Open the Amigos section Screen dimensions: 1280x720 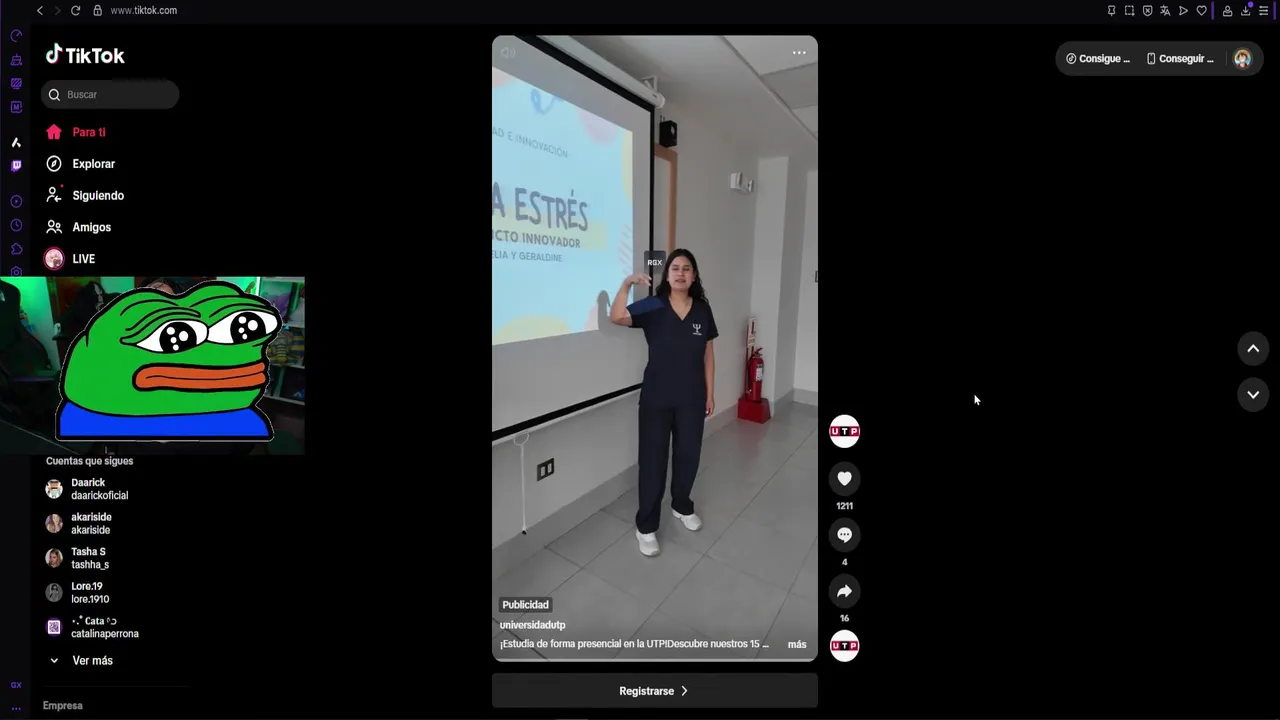[78, 227]
